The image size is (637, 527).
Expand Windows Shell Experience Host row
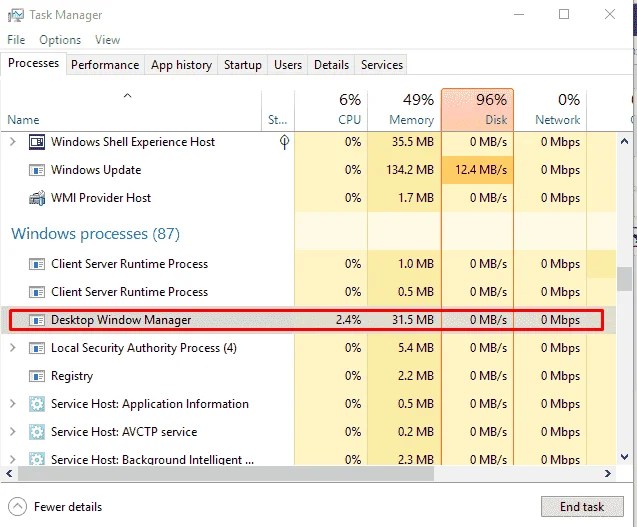click(x=13, y=142)
